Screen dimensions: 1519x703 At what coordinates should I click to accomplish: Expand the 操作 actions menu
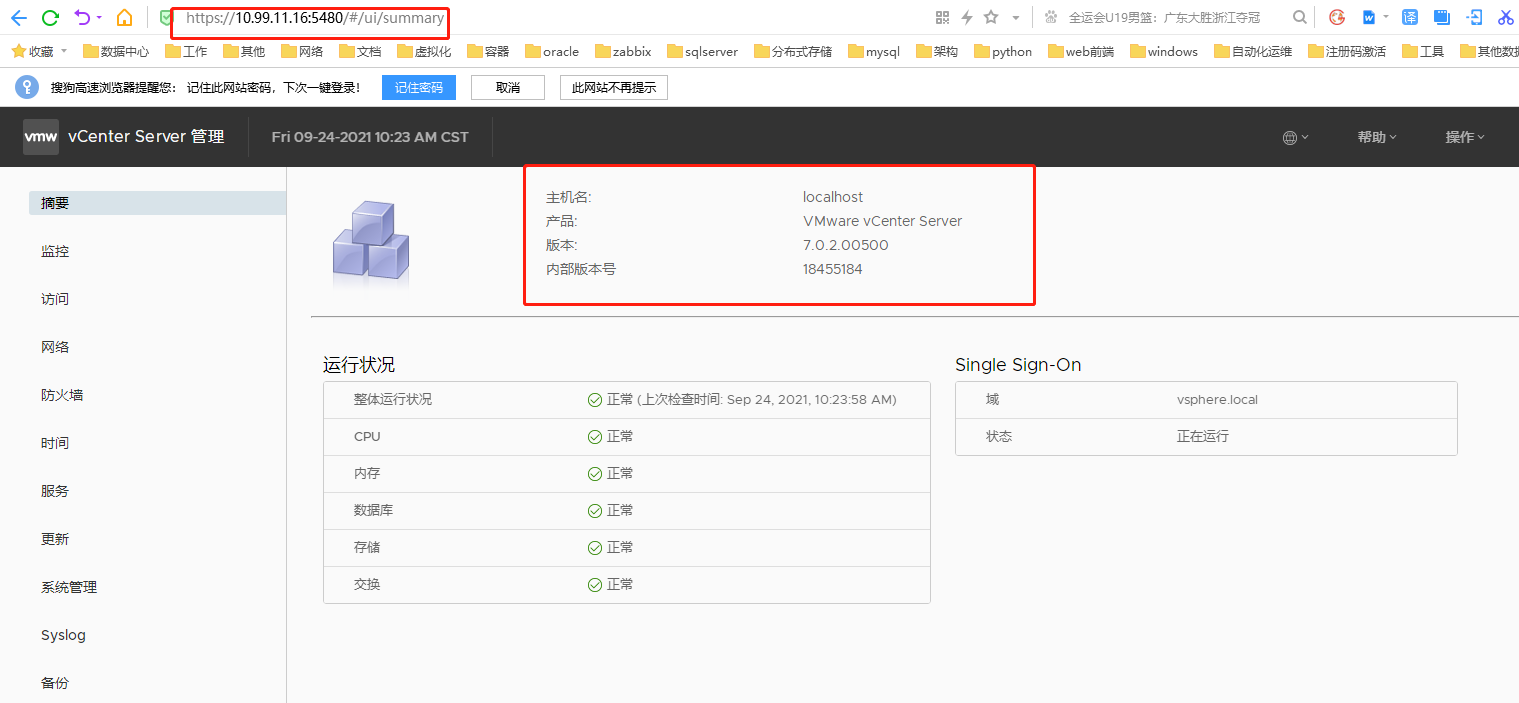[1465, 137]
